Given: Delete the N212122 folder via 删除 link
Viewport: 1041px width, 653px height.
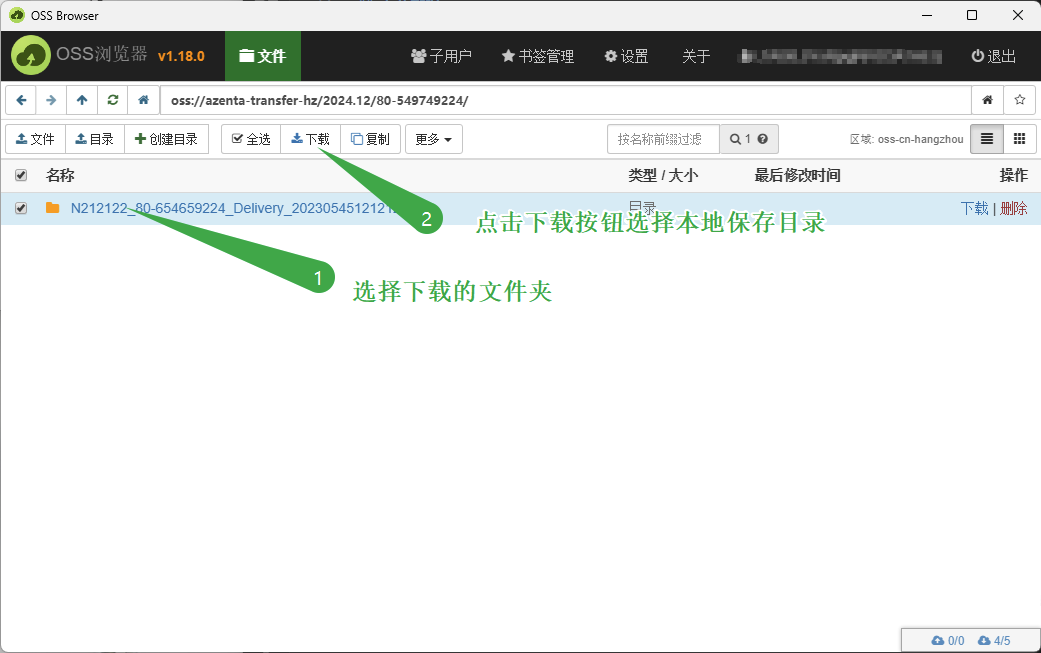Looking at the screenshot, I should [1013, 208].
